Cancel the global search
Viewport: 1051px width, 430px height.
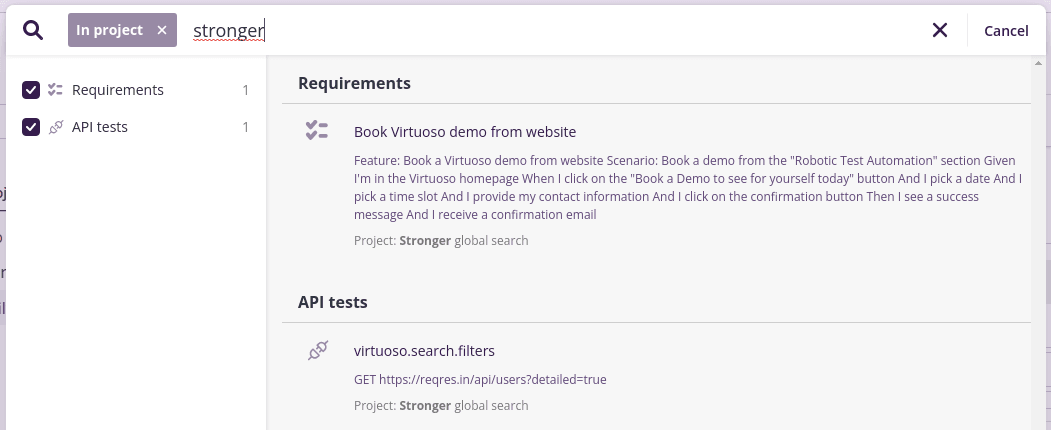pyautogui.click(x=1006, y=31)
